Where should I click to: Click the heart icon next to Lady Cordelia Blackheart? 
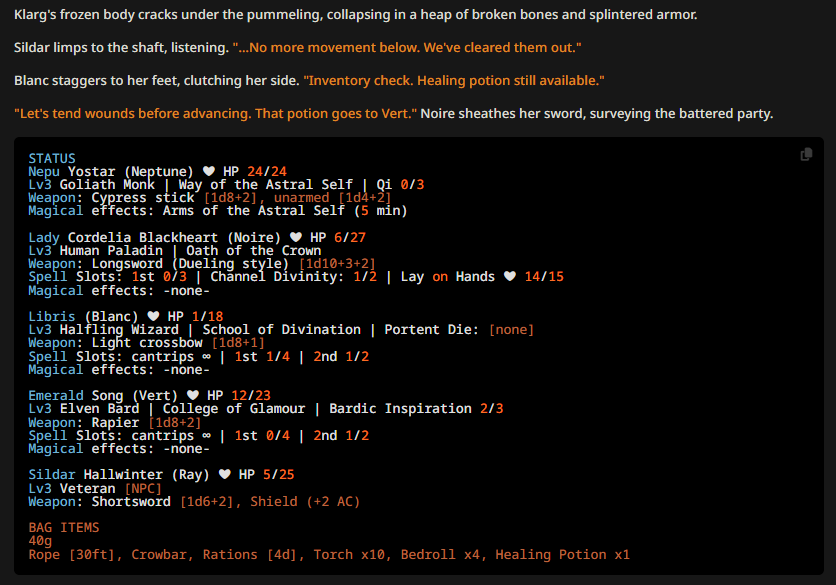296,237
